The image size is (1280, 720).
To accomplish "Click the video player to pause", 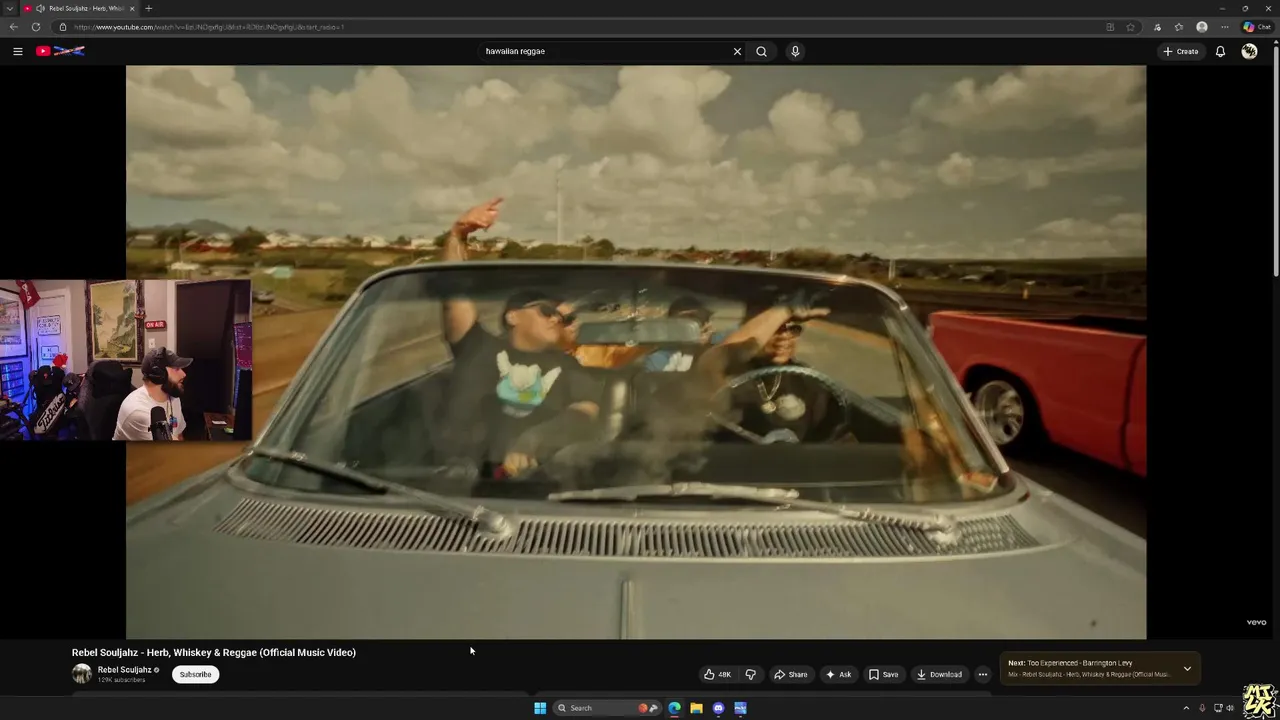I will 636,352.
